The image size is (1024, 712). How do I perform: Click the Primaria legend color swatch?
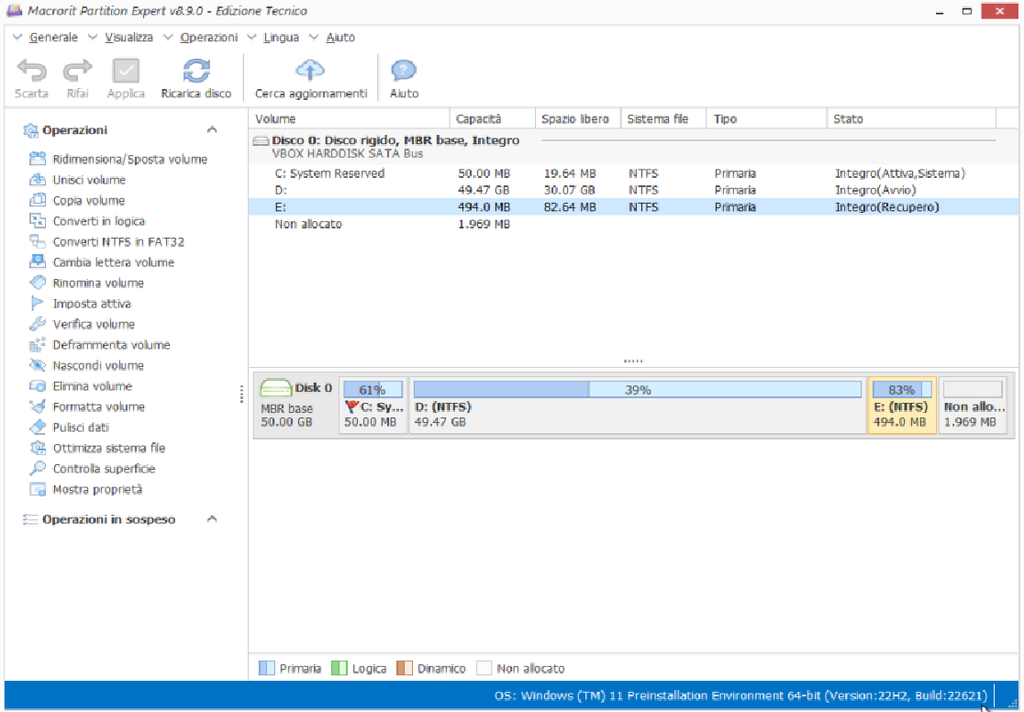pos(266,668)
